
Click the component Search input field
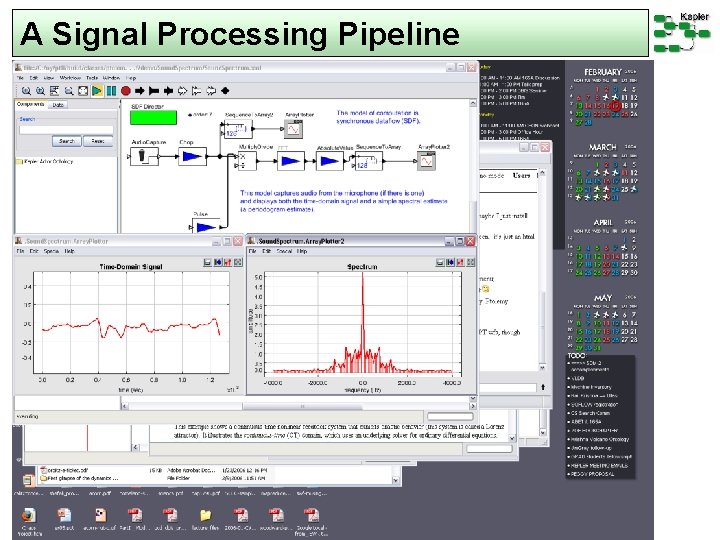66,130
